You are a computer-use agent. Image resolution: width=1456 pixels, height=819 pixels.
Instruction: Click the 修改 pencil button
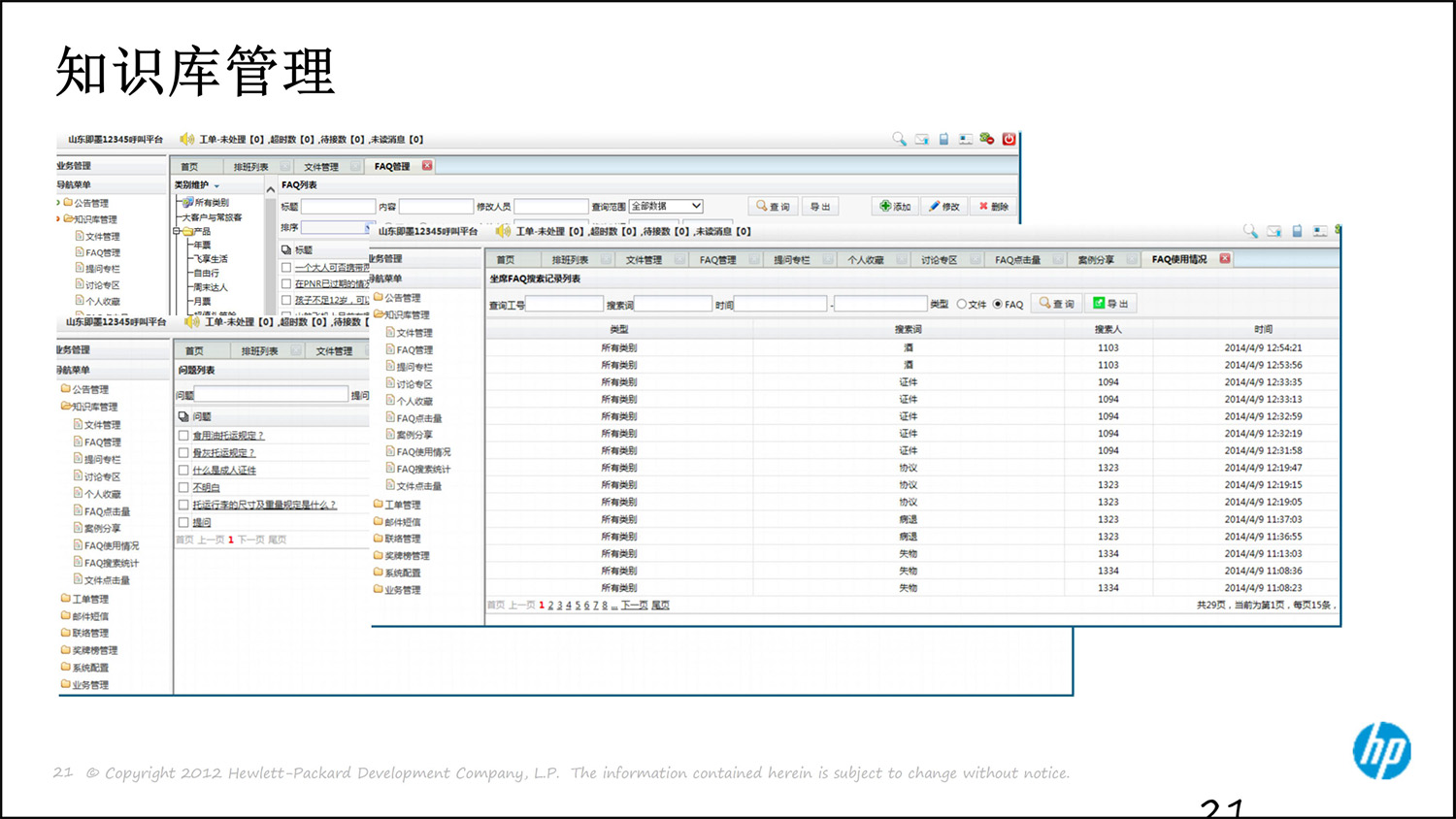click(943, 207)
